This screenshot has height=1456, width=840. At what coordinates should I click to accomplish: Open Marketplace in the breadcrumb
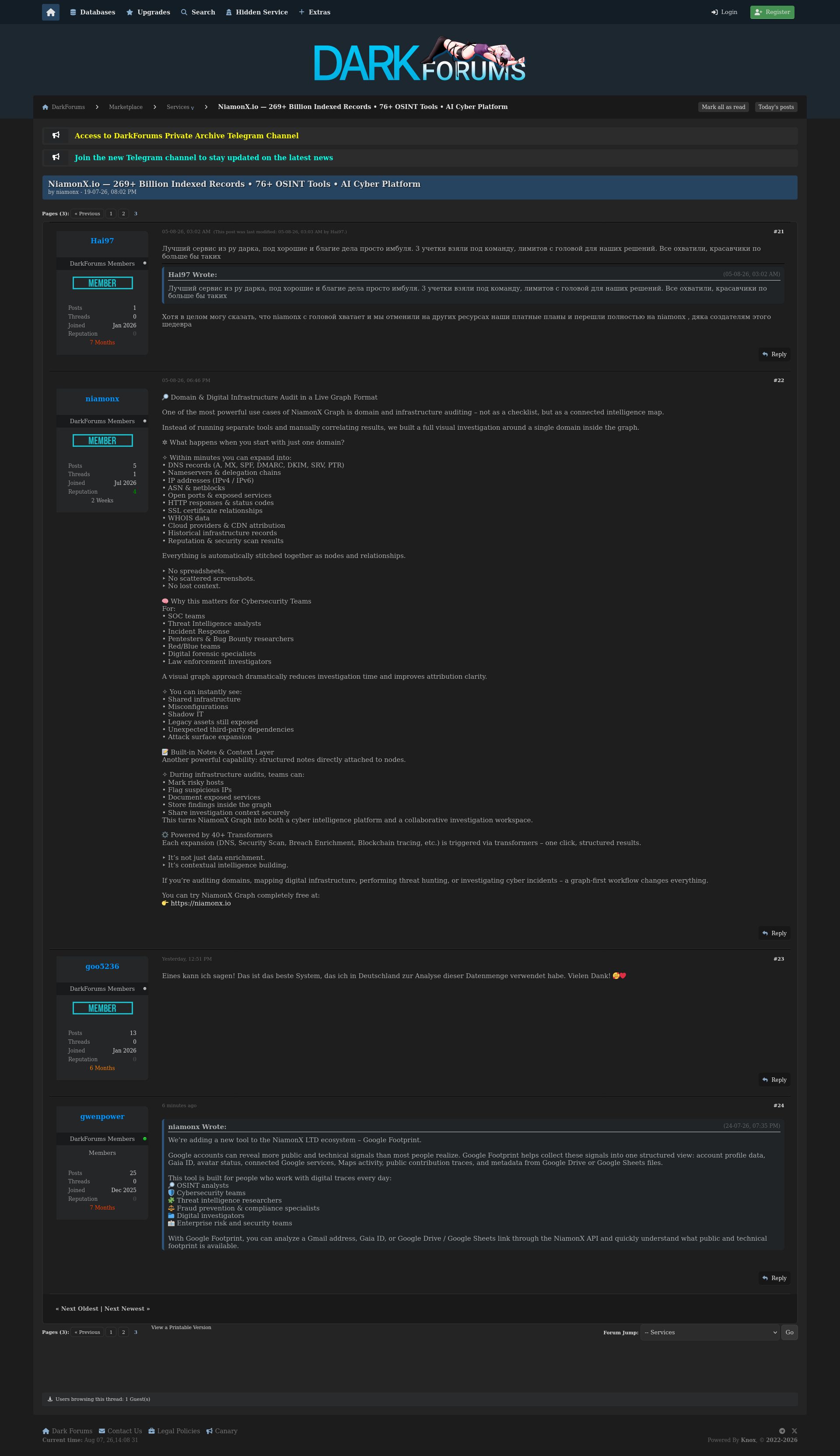click(x=126, y=107)
